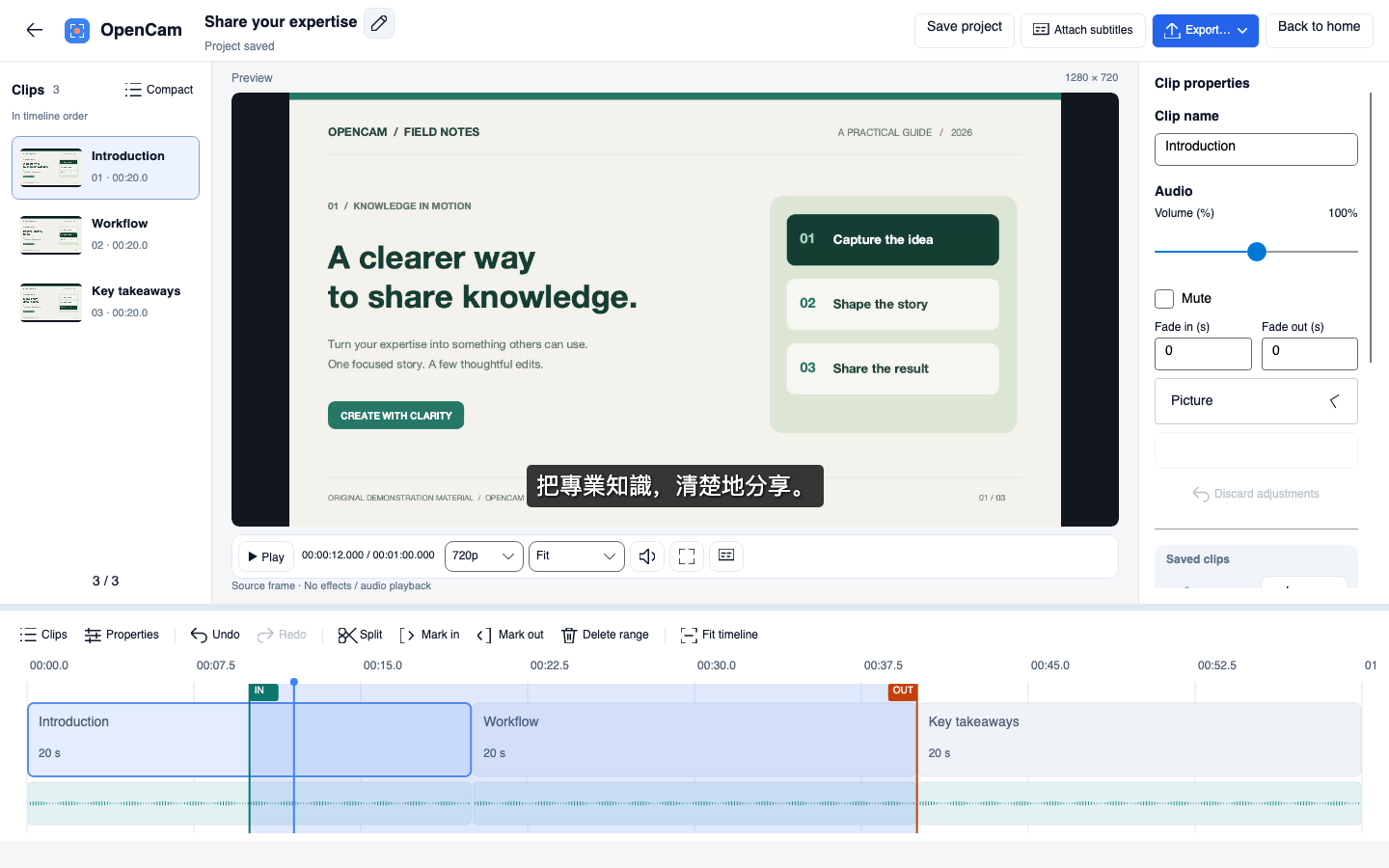Split the clip at playhead

pyautogui.click(x=360, y=635)
